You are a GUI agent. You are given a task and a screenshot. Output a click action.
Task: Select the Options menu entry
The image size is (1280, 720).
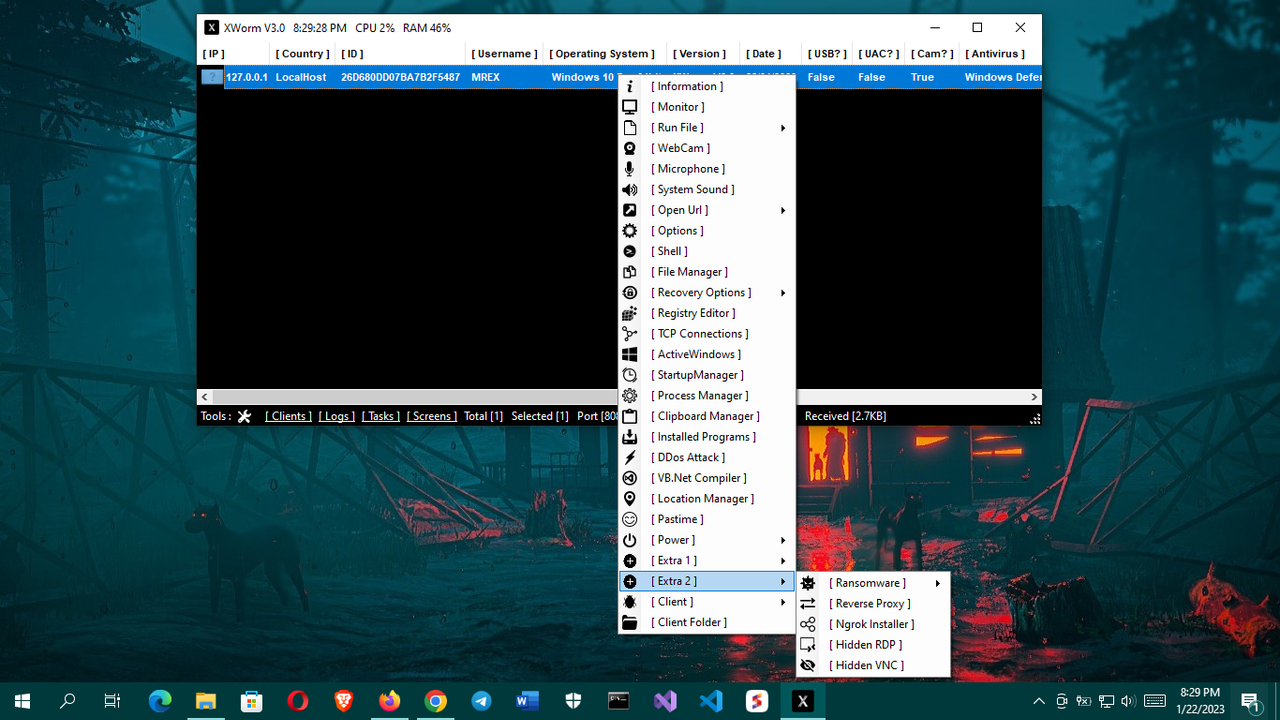tap(677, 230)
